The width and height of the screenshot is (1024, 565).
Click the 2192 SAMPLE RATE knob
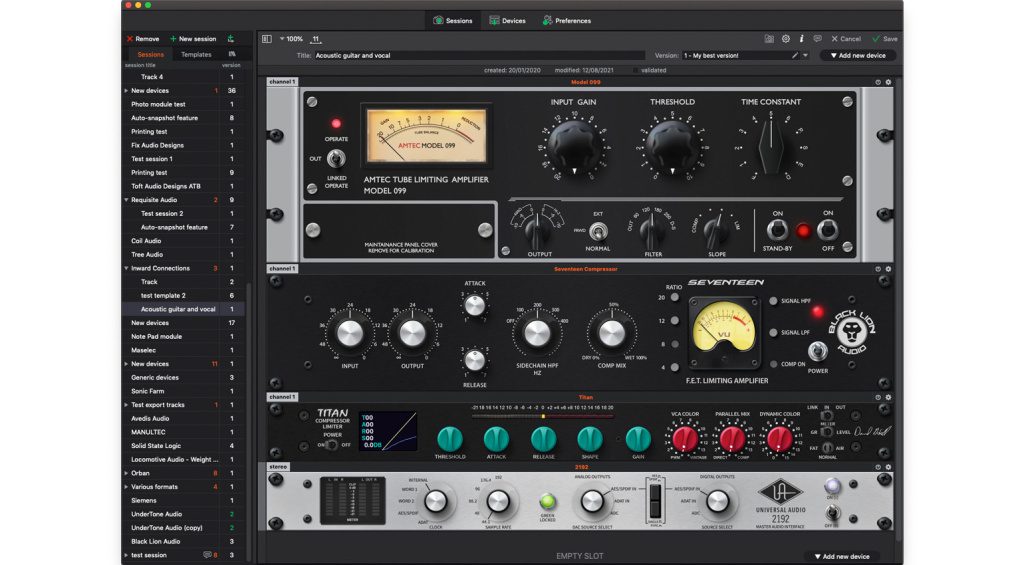(x=498, y=502)
